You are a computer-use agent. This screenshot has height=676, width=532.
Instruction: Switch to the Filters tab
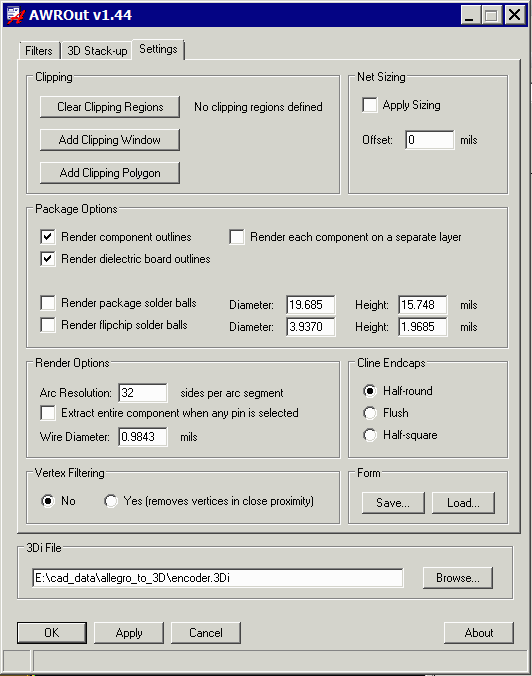pyautogui.click(x=39, y=51)
